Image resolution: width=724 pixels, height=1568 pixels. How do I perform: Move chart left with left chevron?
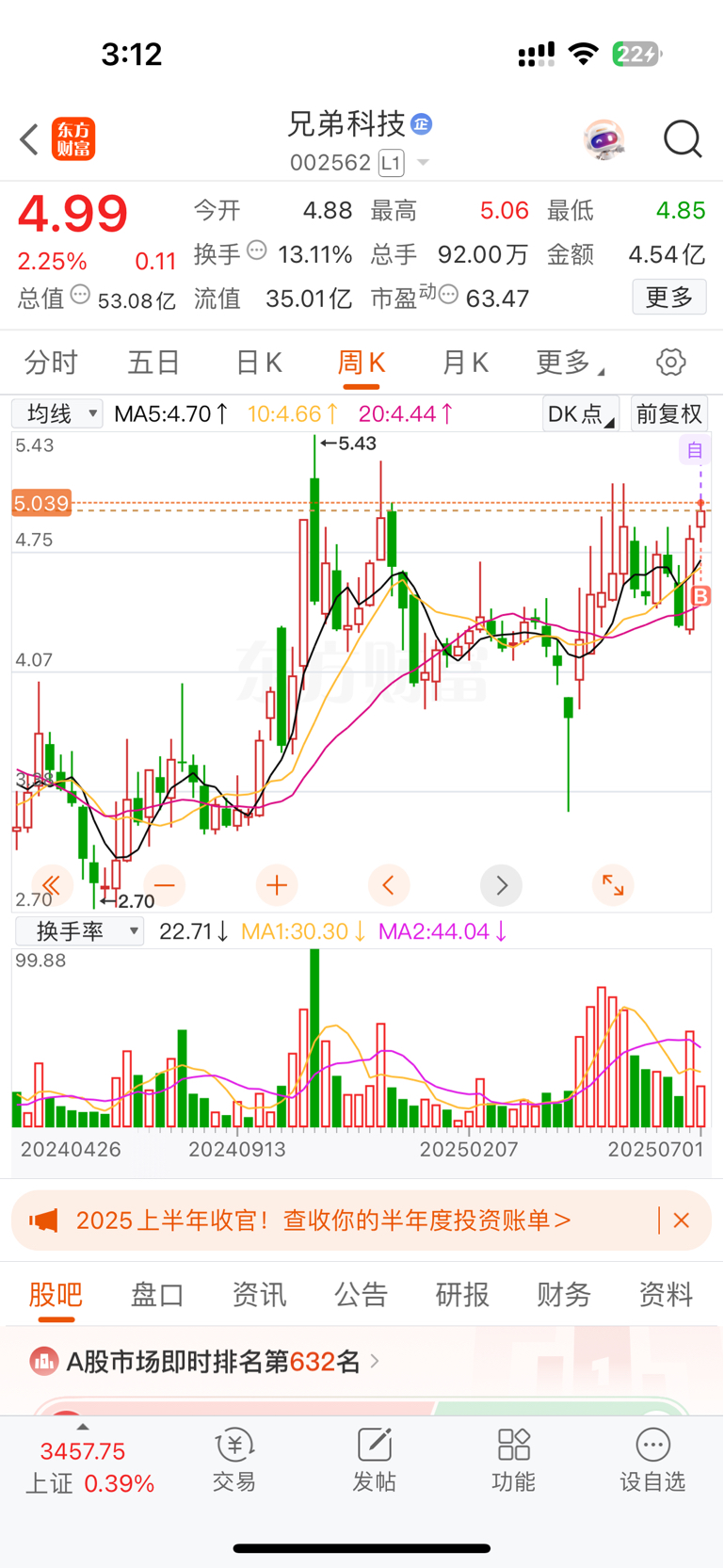point(389,885)
